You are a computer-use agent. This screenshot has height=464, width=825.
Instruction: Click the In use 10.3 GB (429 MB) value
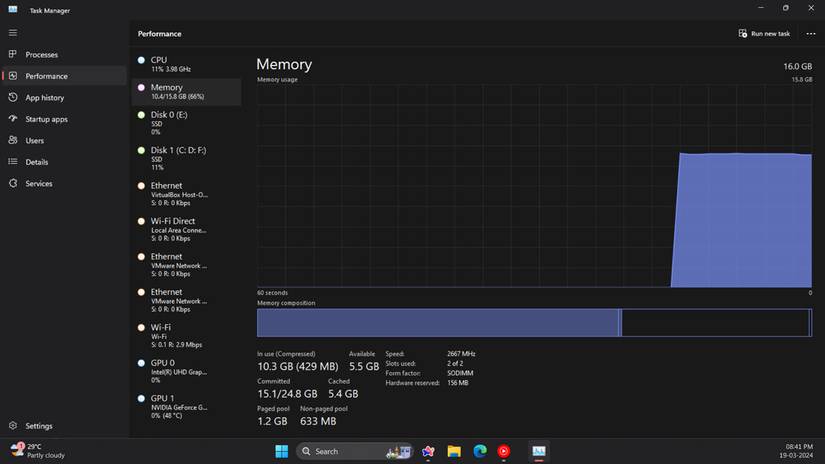pyautogui.click(x=298, y=366)
